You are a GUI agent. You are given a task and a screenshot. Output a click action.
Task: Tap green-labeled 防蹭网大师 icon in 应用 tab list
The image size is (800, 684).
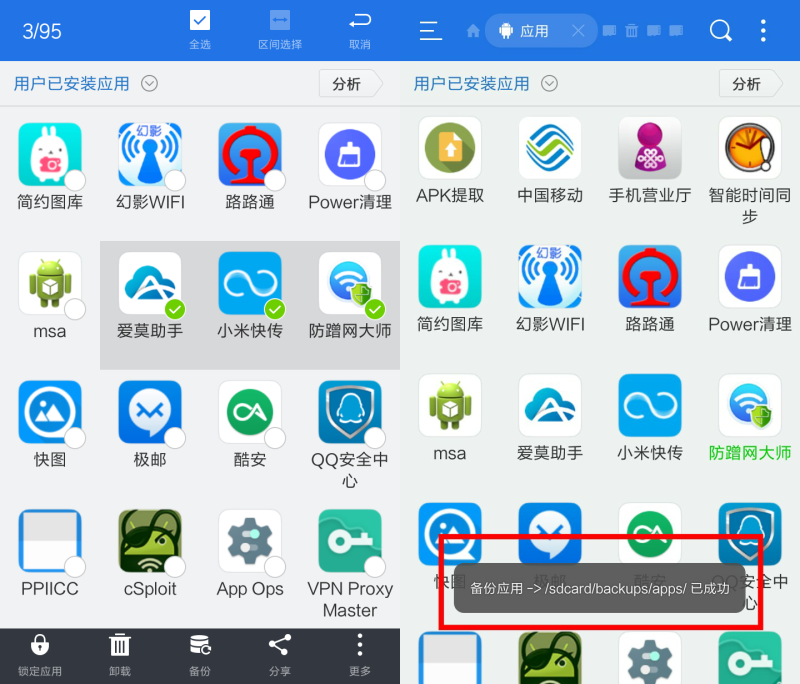pyautogui.click(x=749, y=406)
